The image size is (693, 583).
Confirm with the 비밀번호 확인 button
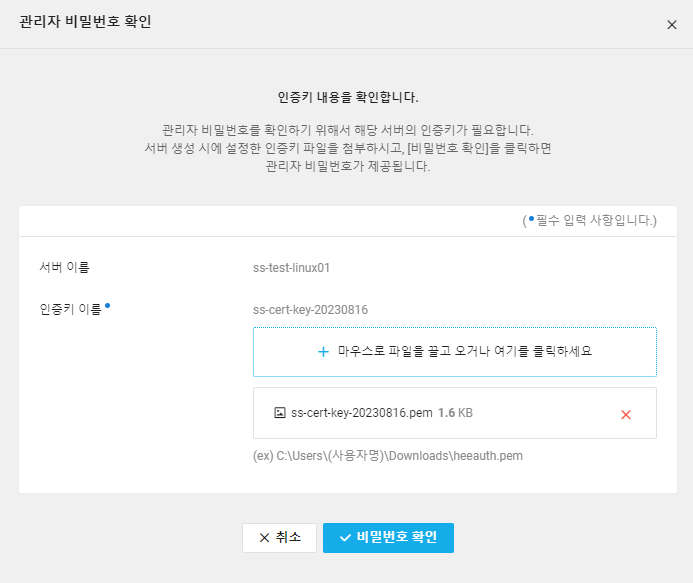coord(388,537)
